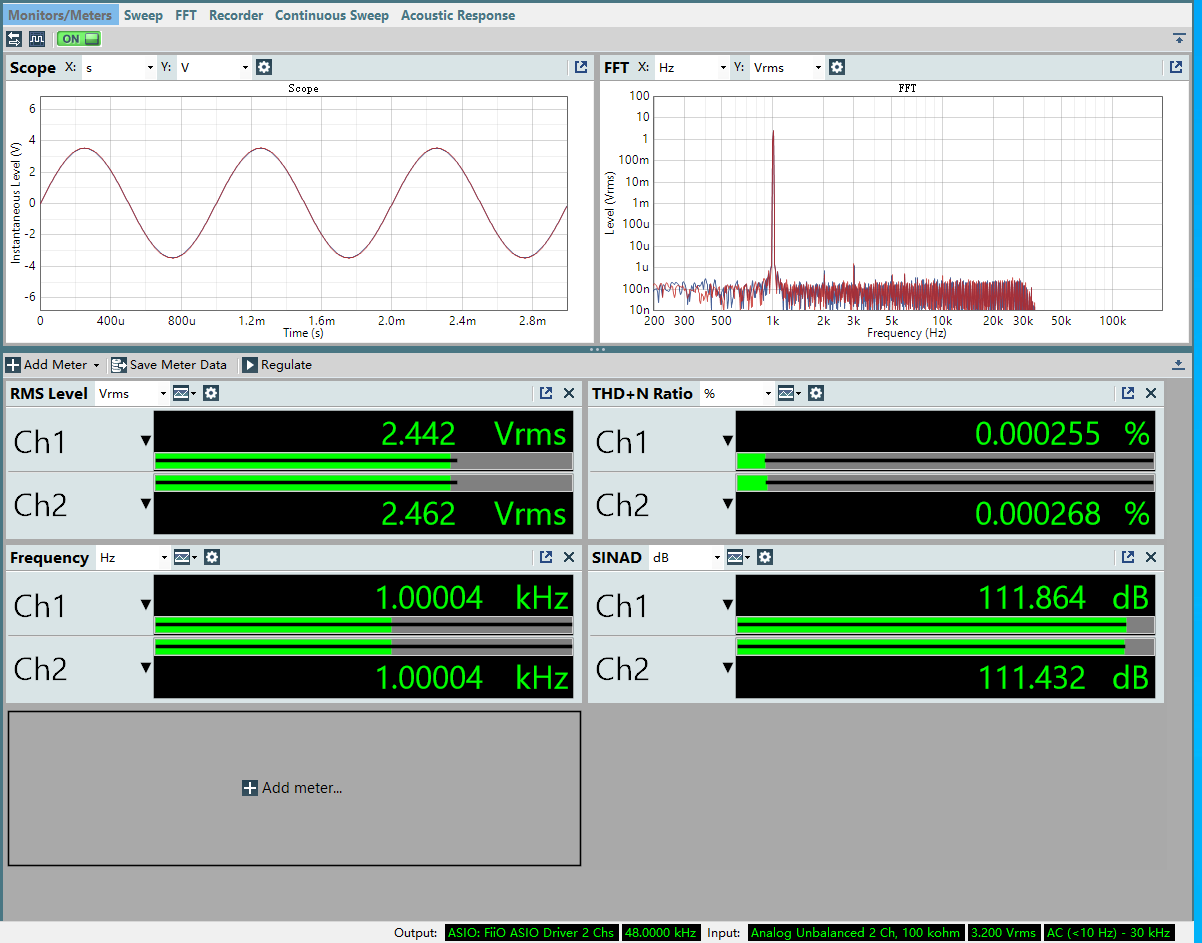Viewport: 1202px width, 943px height.
Task: Open THD+N Ratio settings gear
Action: (x=816, y=393)
